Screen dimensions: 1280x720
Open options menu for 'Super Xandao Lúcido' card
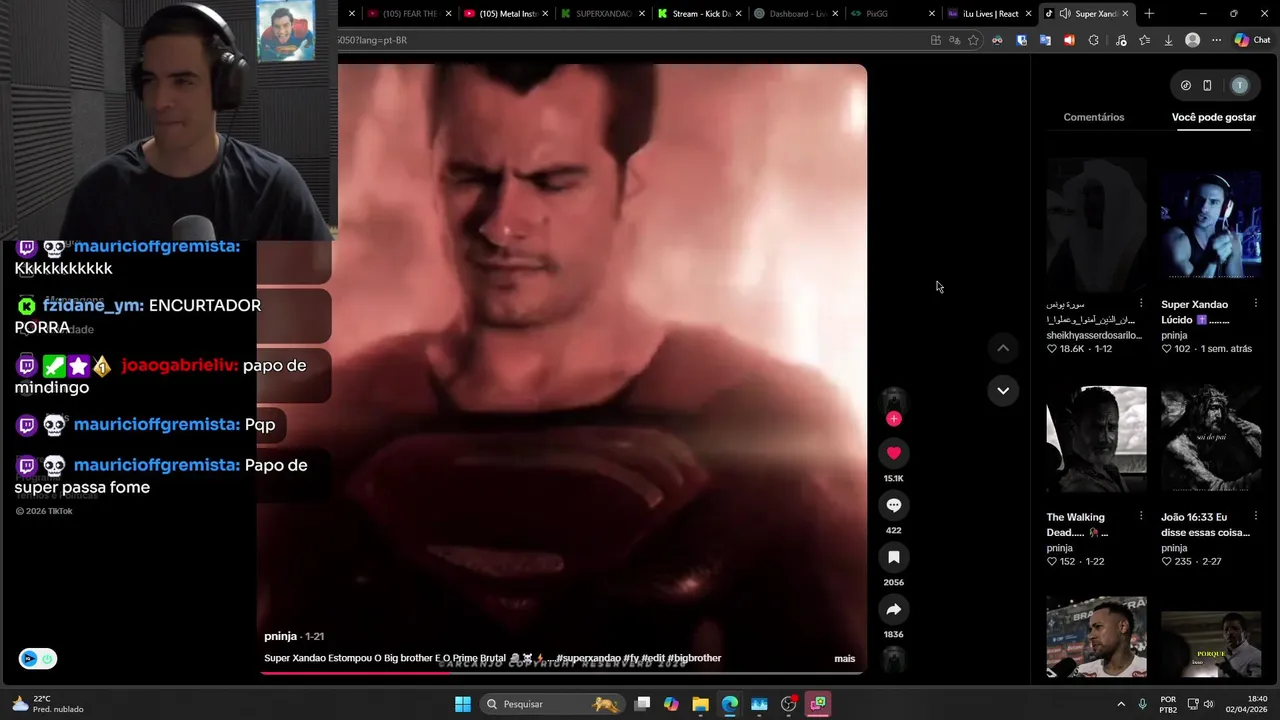pos(1256,303)
